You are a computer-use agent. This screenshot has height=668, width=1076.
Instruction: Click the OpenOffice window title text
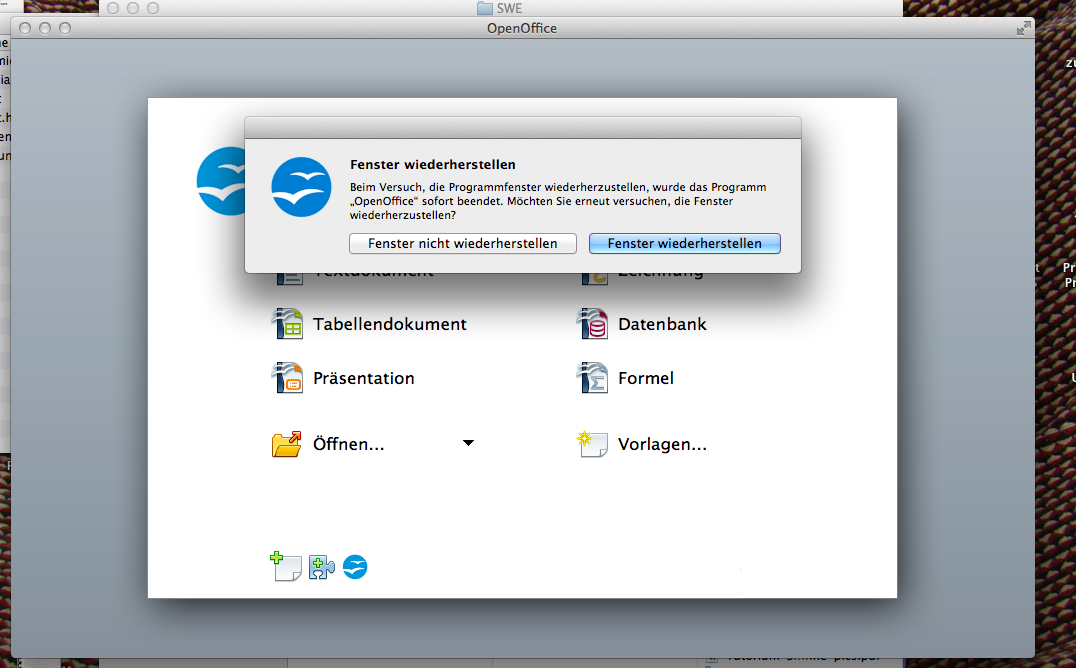[x=521, y=28]
